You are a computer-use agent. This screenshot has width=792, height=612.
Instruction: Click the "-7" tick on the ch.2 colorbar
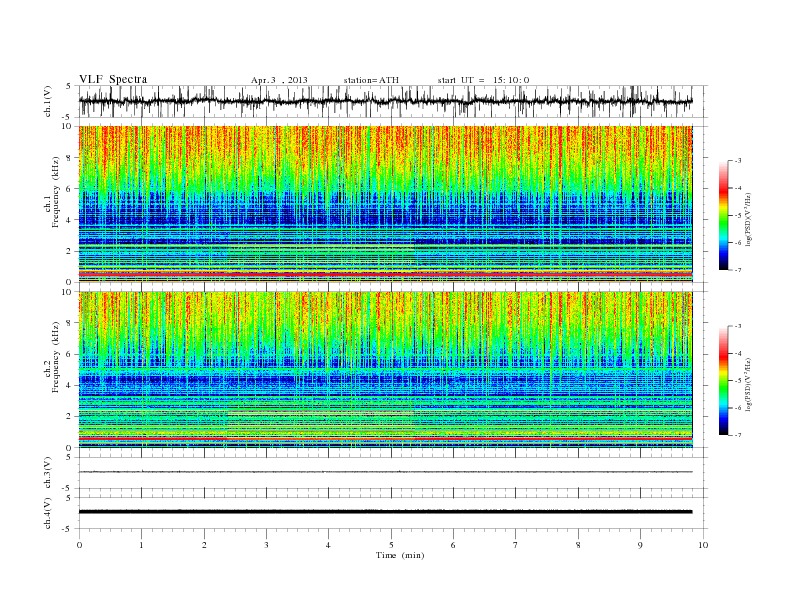737,435
